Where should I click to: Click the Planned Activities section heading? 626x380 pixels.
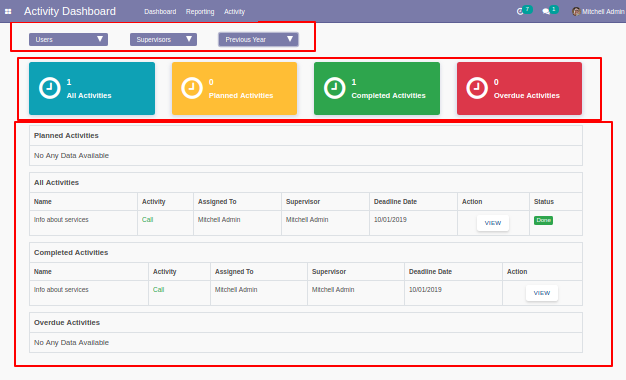tap(66, 136)
